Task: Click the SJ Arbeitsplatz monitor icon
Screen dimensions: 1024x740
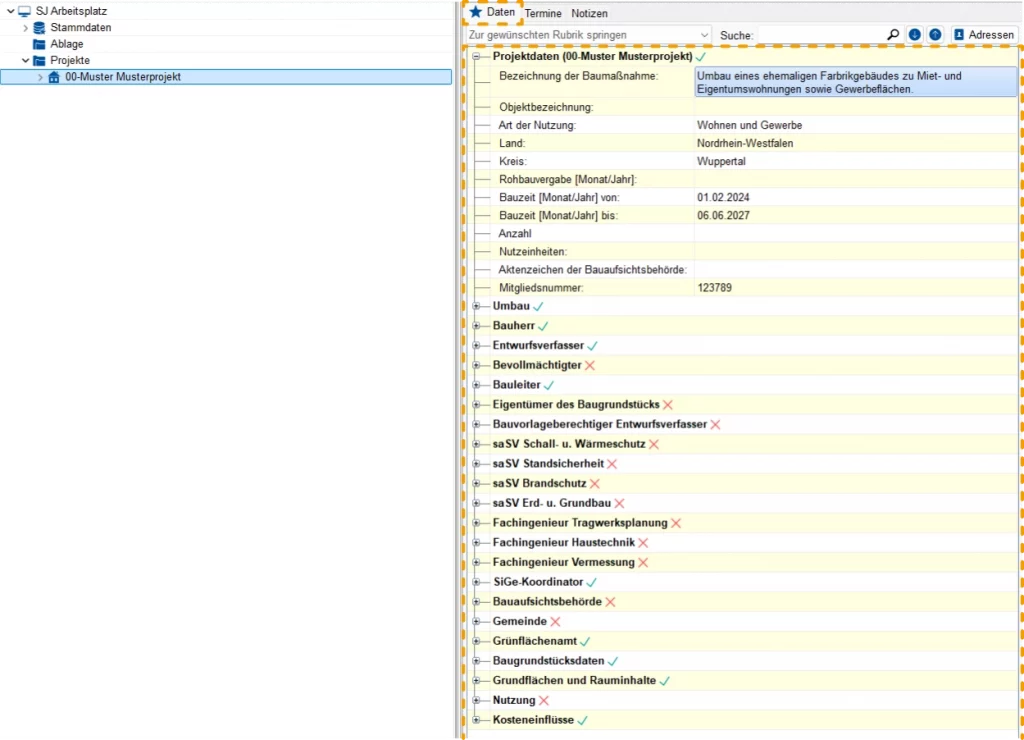Action: [24, 11]
